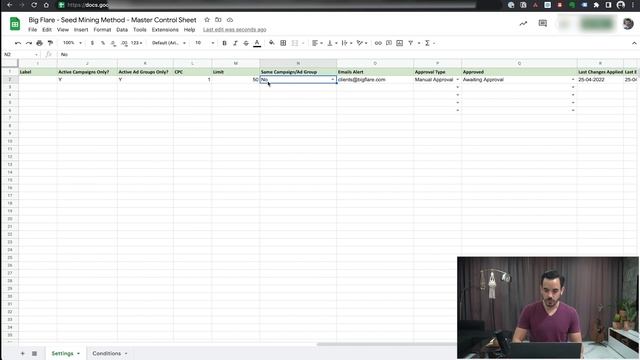The height and width of the screenshot is (360, 640).
Task: Click the Insert link icon
Action: click(x=378, y=43)
